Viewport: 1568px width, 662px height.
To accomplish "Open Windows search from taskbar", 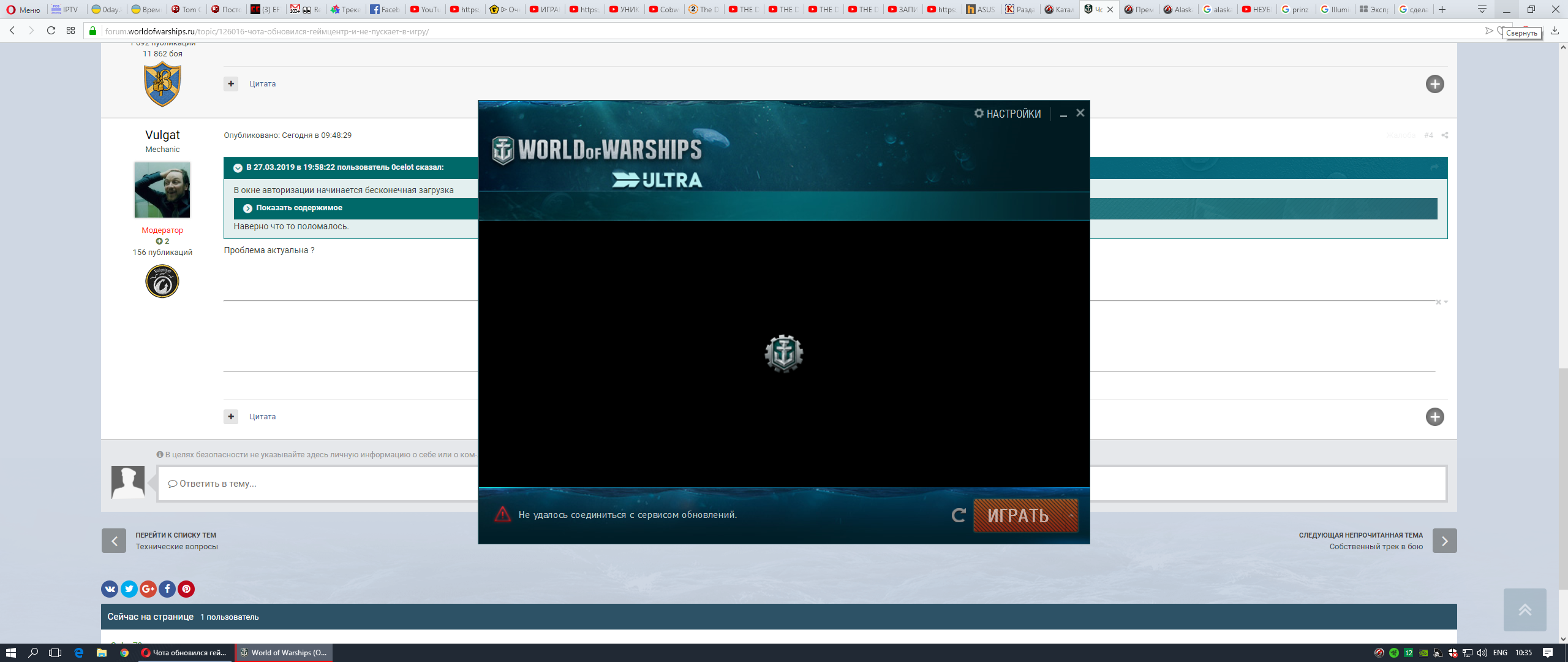I will 34,653.
